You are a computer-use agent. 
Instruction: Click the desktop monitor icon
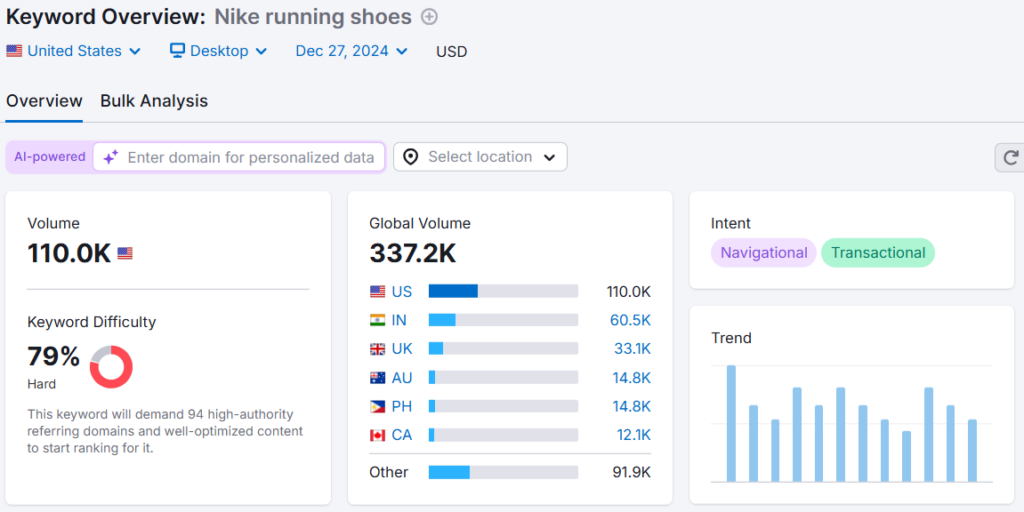coord(177,51)
